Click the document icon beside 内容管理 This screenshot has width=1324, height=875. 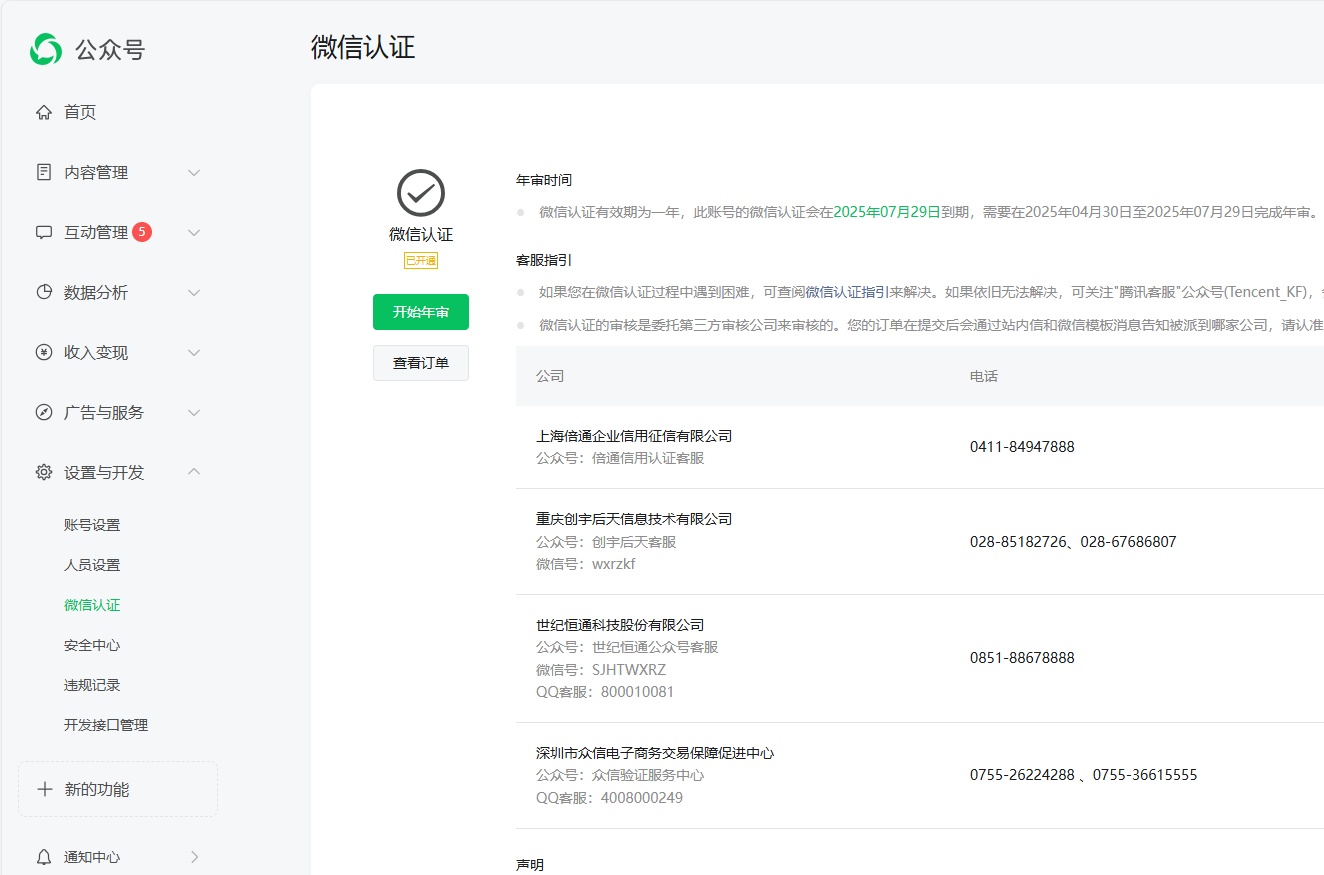44,172
